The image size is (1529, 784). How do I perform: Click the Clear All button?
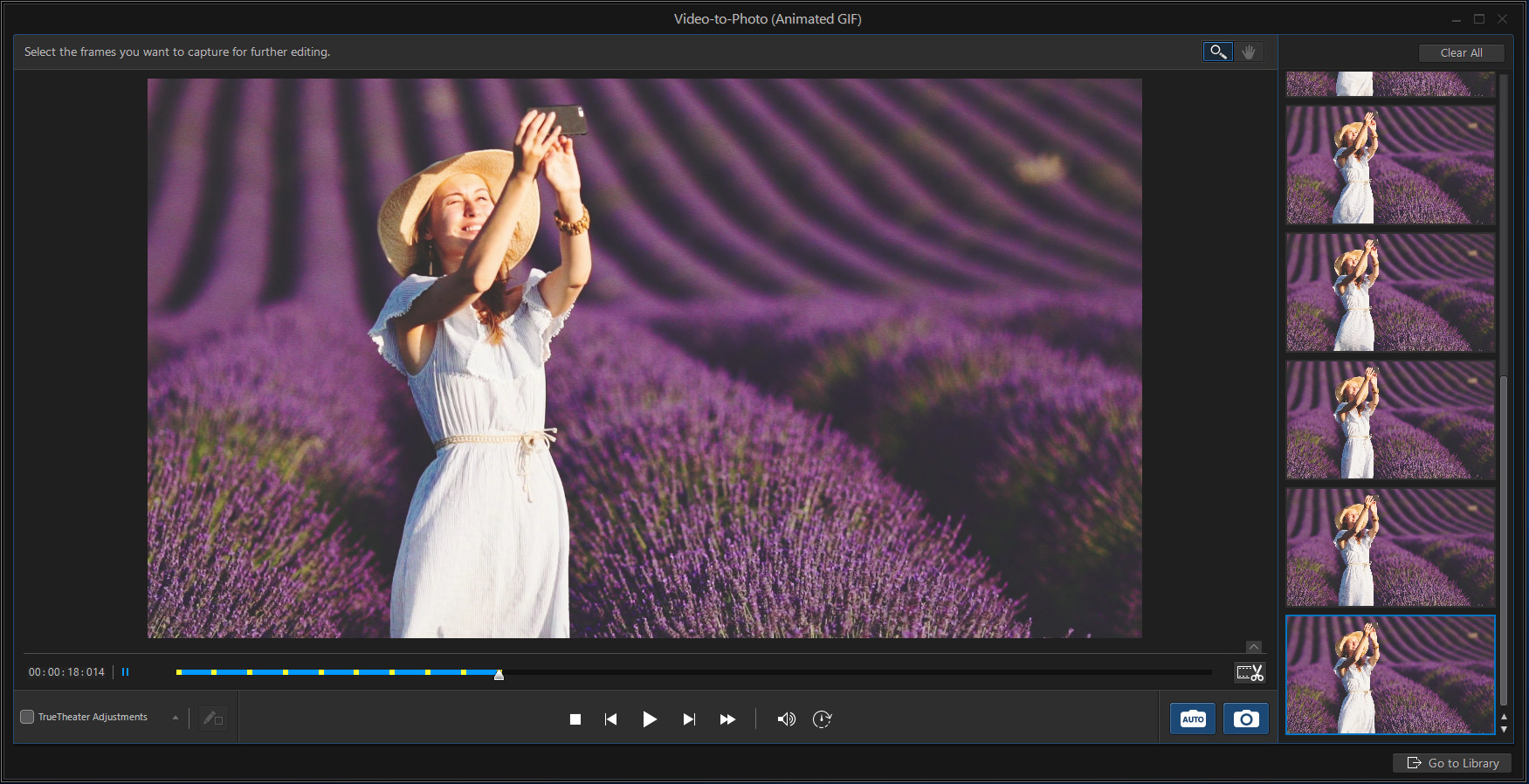point(1461,53)
